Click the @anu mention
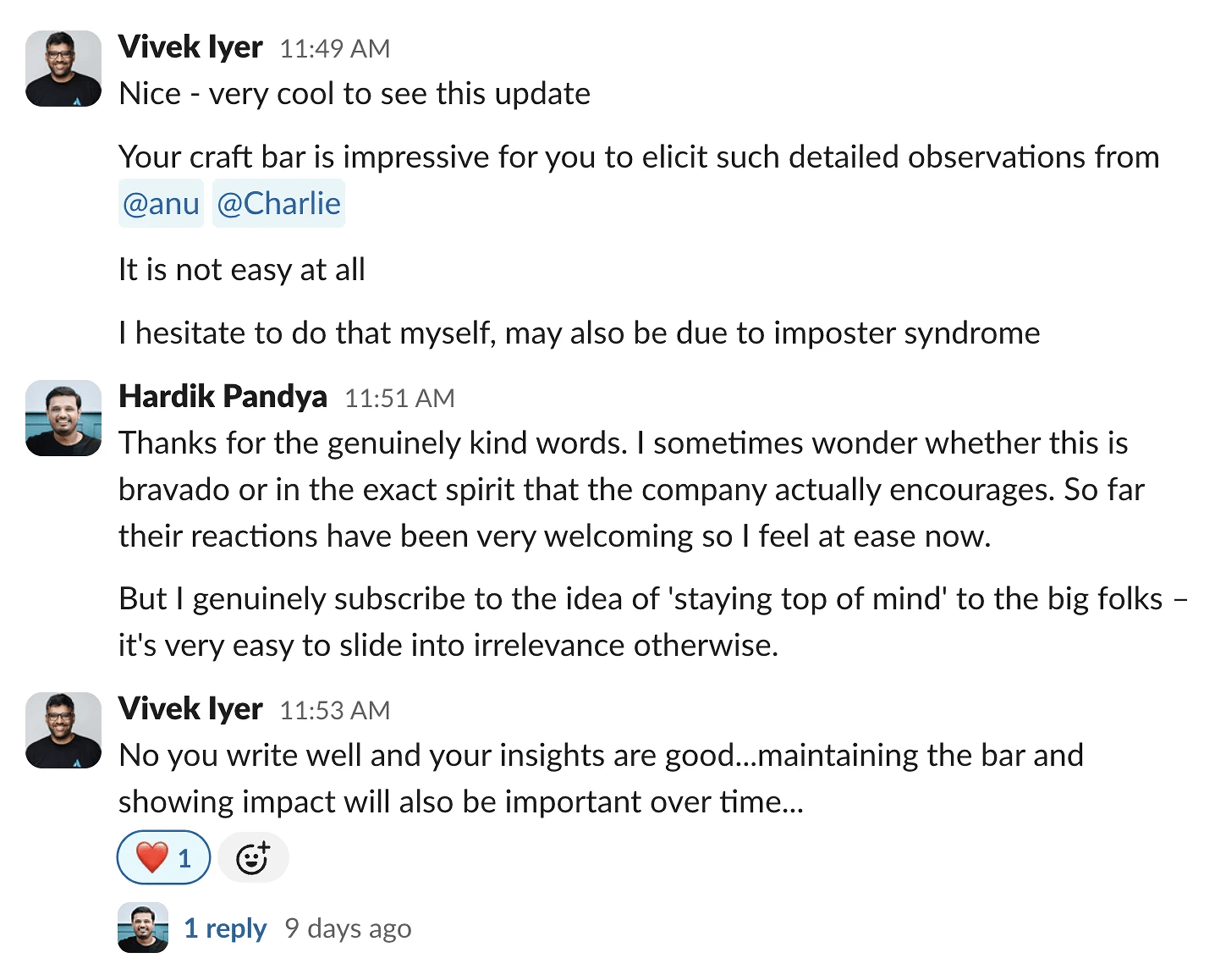 [x=161, y=203]
